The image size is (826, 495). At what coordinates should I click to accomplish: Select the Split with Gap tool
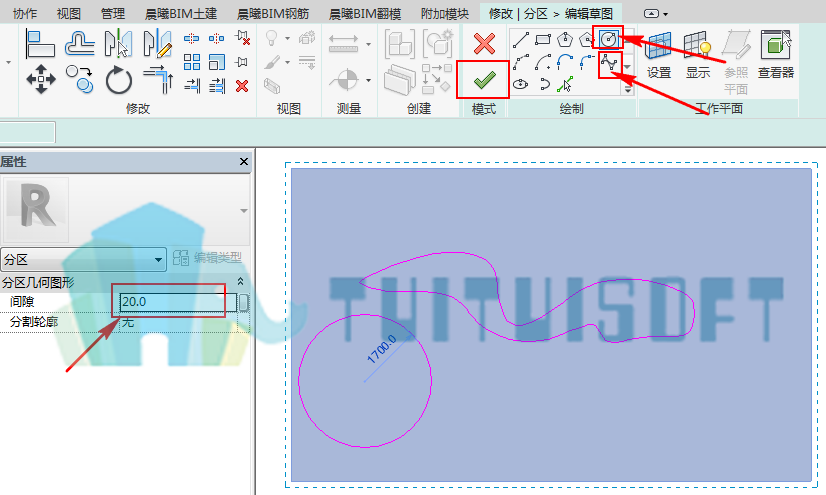point(217,38)
